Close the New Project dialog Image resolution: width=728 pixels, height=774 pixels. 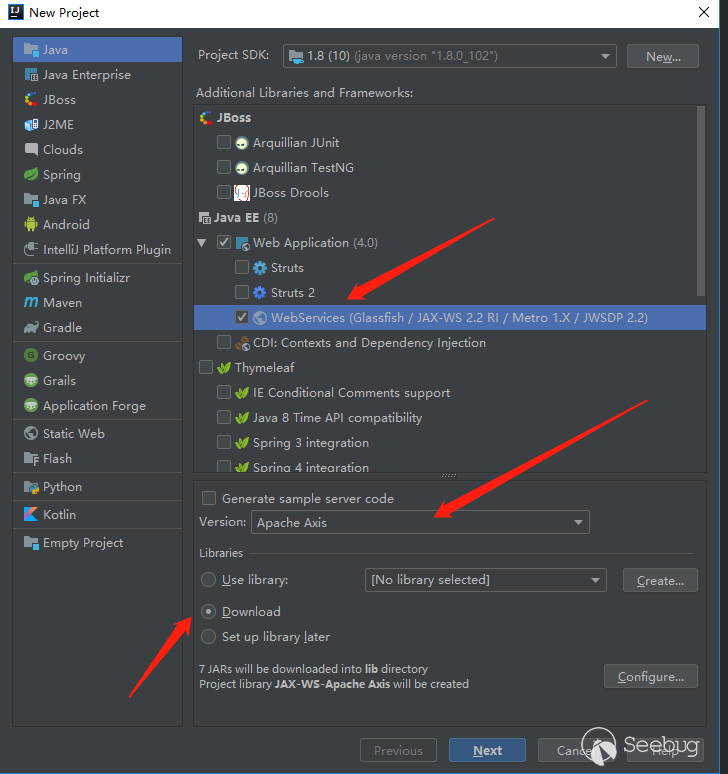[704, 12]
